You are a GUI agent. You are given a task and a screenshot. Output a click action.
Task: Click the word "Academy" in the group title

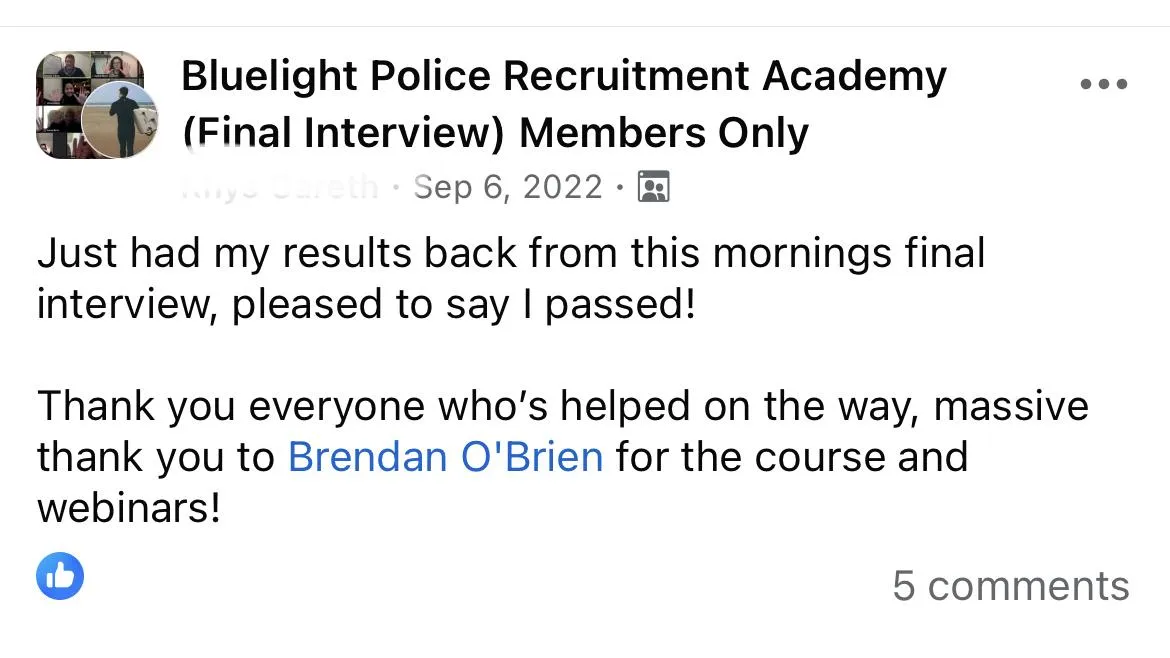tap(854, 77)
